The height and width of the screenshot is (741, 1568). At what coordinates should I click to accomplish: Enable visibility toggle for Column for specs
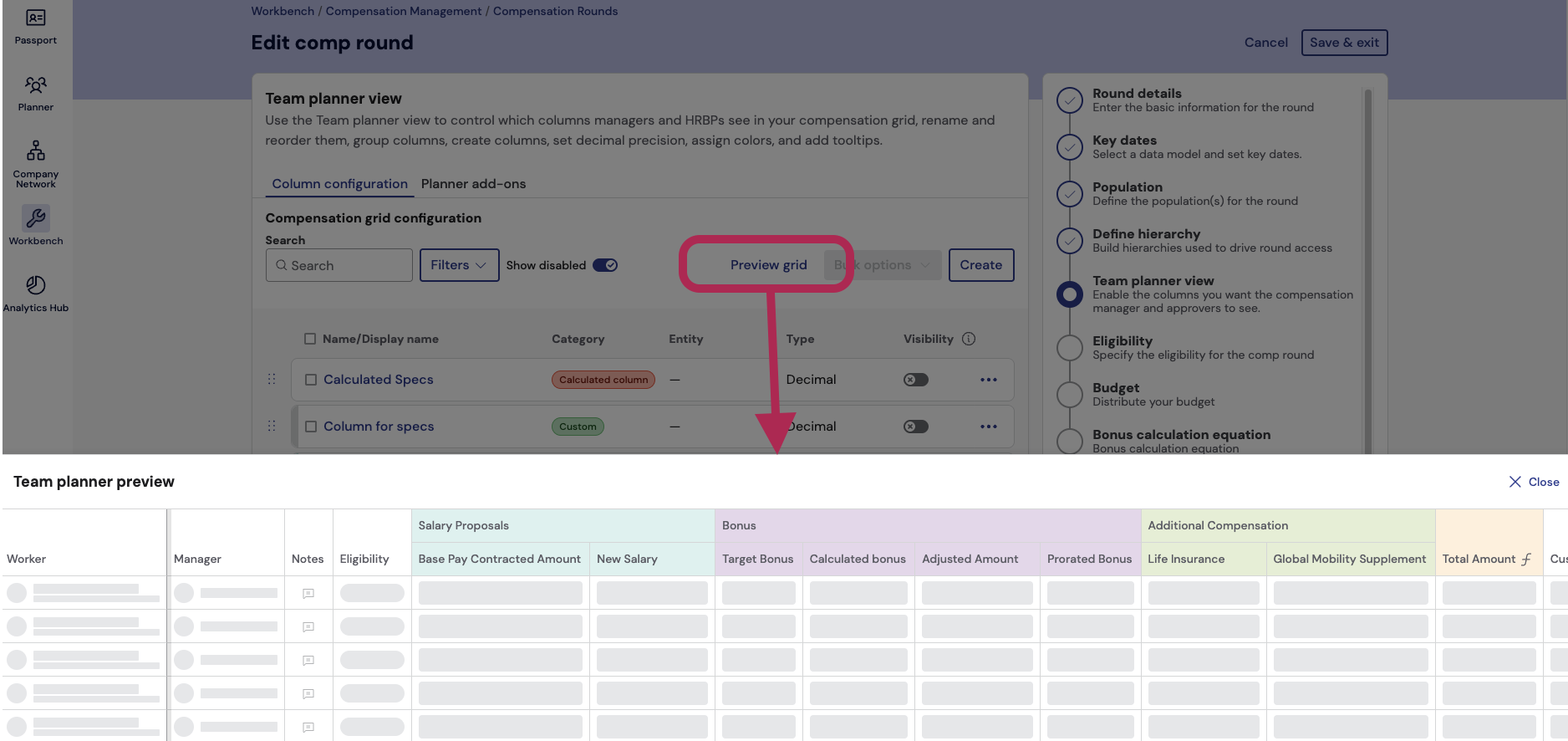(x=915, y=427)
